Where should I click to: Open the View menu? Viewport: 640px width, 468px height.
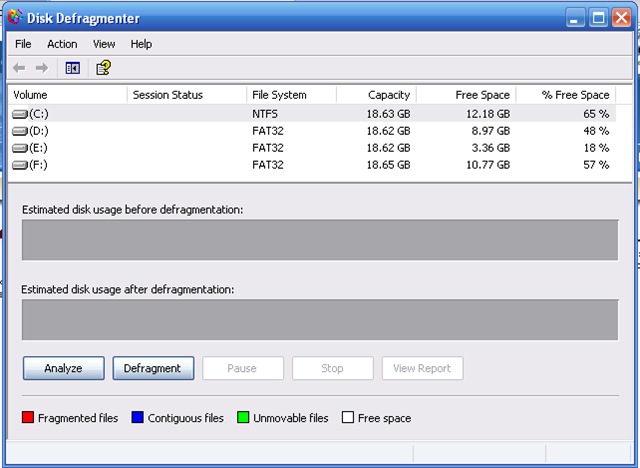104,44
